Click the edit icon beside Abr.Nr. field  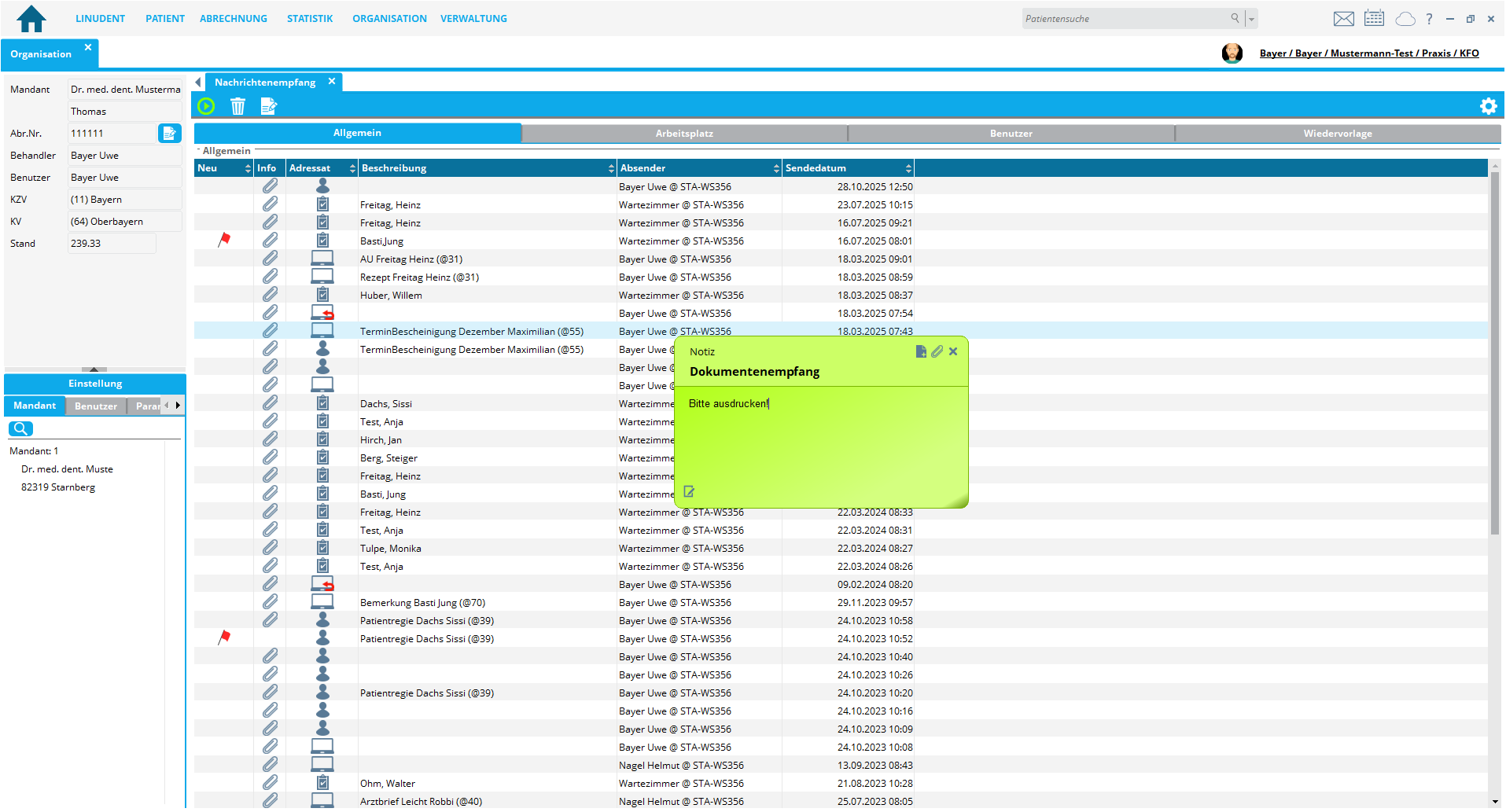(169, 134)
